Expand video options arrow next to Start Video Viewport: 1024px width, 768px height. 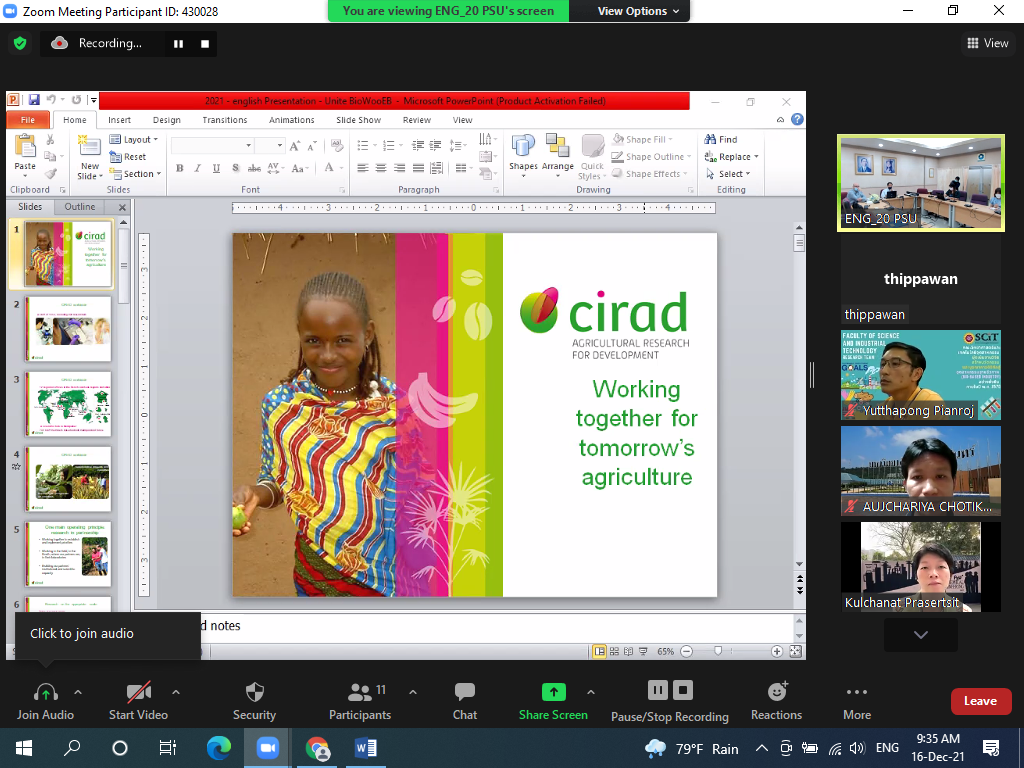click(176, 692)
